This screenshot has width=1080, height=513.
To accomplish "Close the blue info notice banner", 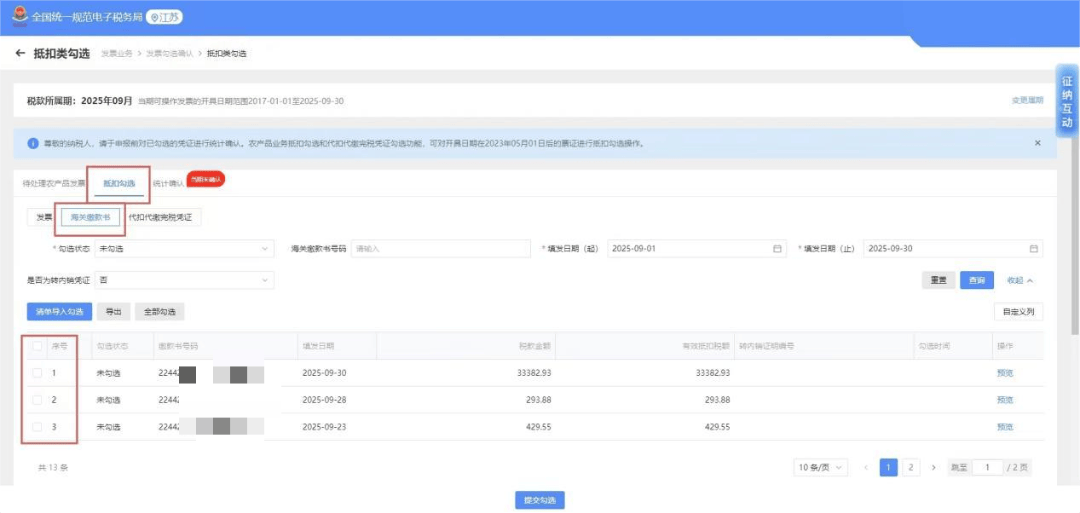I will pyautogui.click(x=1037, y=143).
